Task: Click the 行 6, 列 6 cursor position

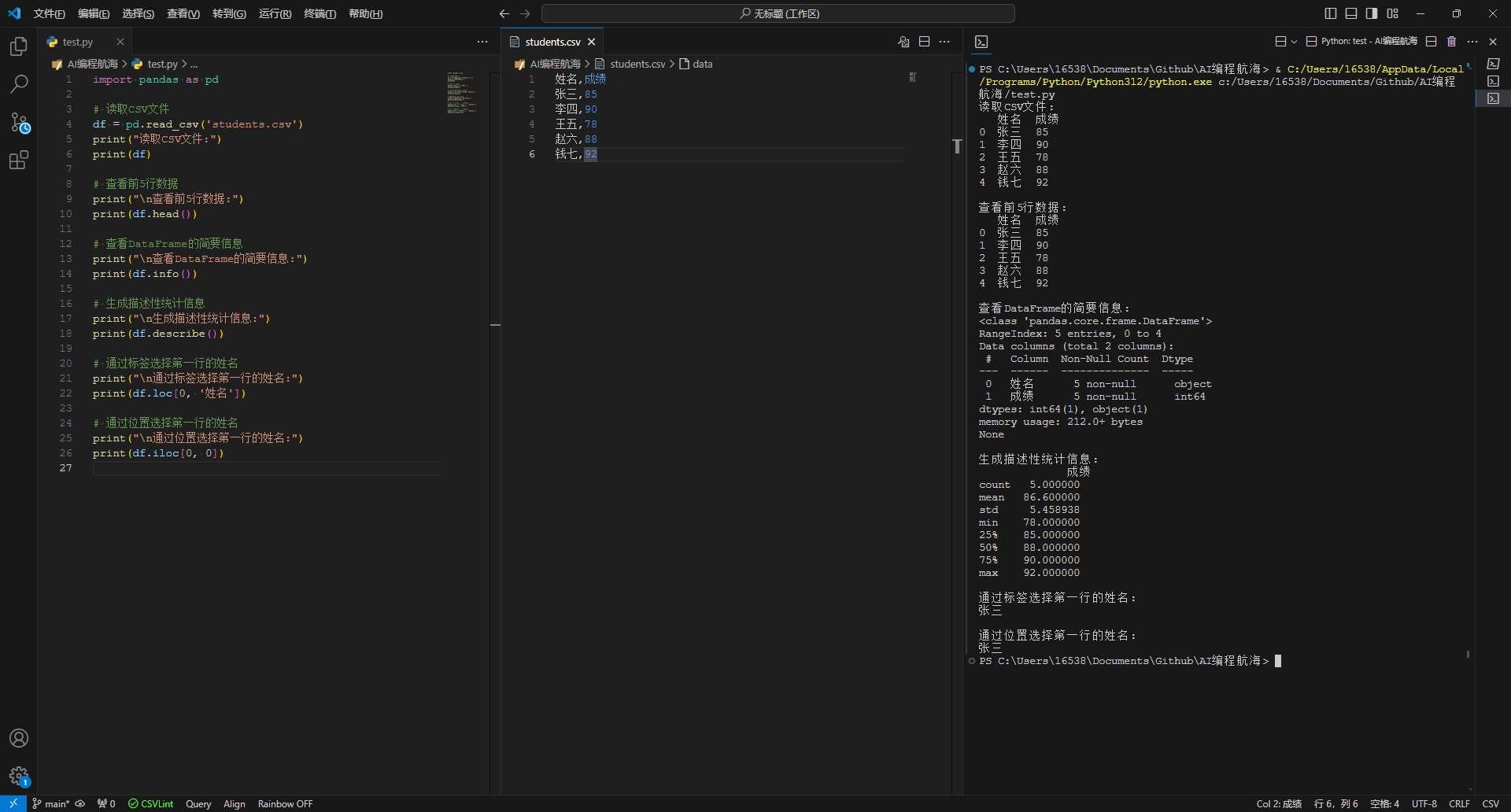Action: point(1336,803)
